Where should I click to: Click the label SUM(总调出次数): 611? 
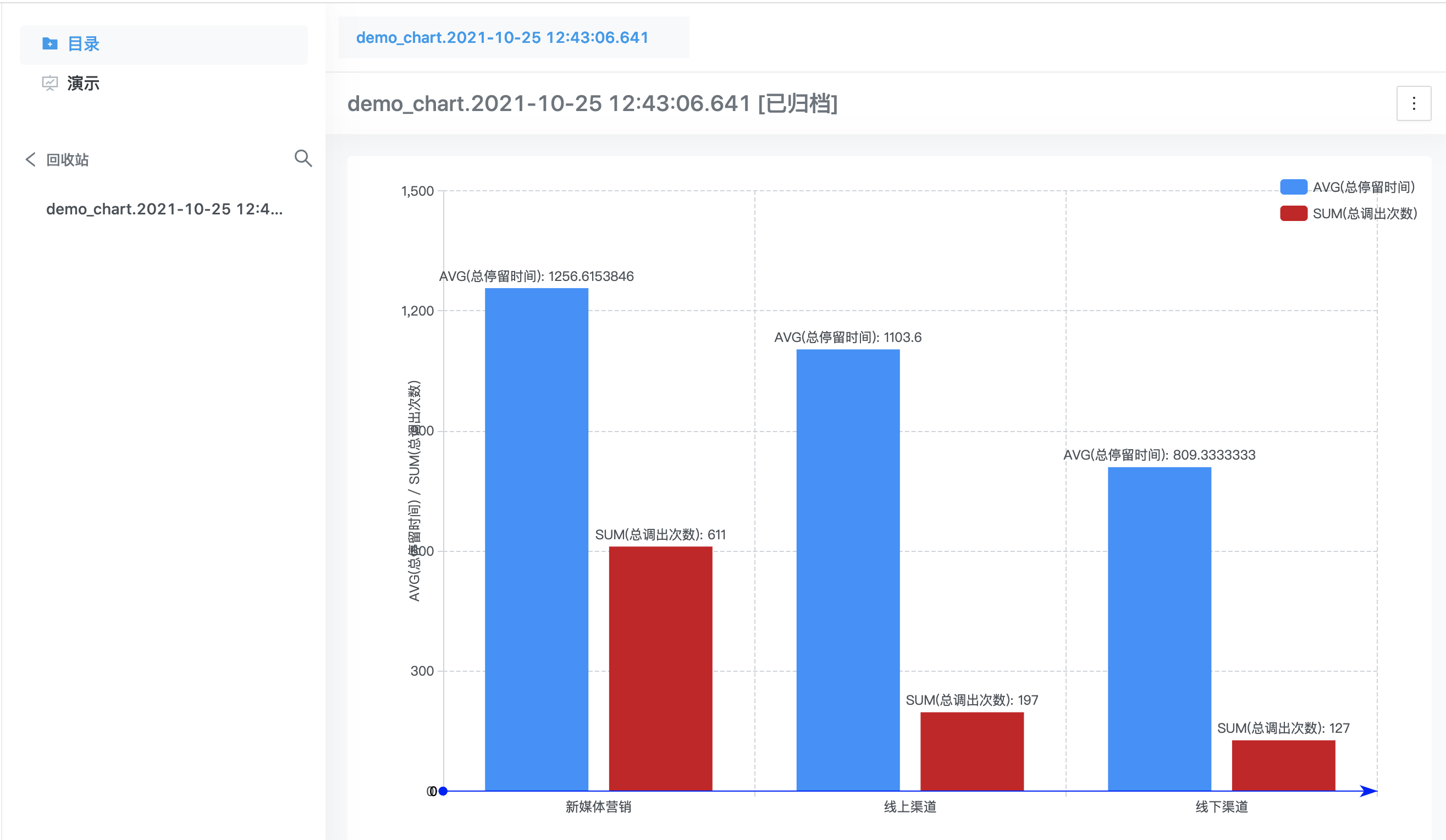[x=660, y=535]
